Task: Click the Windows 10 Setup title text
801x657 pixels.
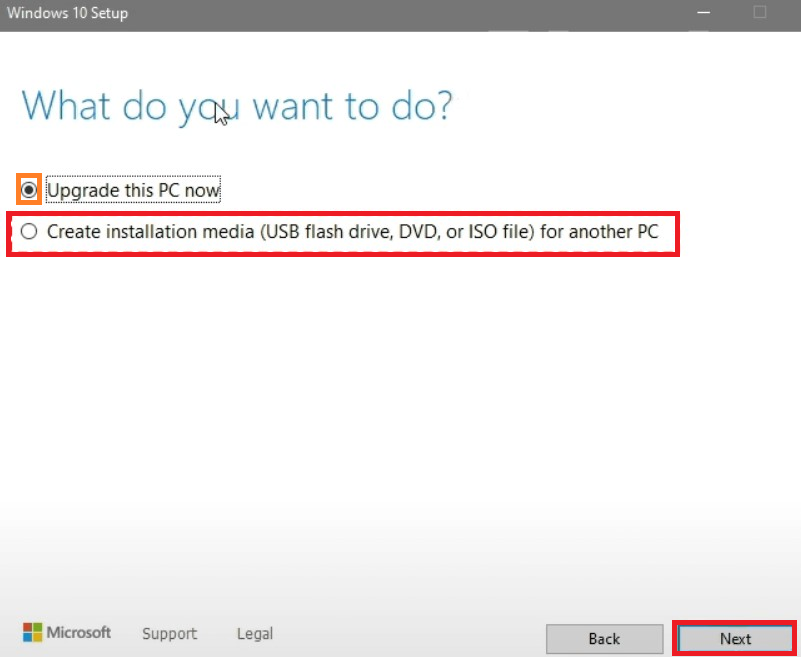Action: pyautogui.click(x=67, y=13)
